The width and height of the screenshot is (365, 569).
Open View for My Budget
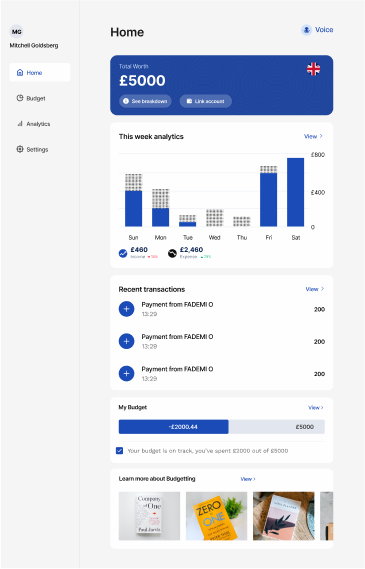point(316,408)
